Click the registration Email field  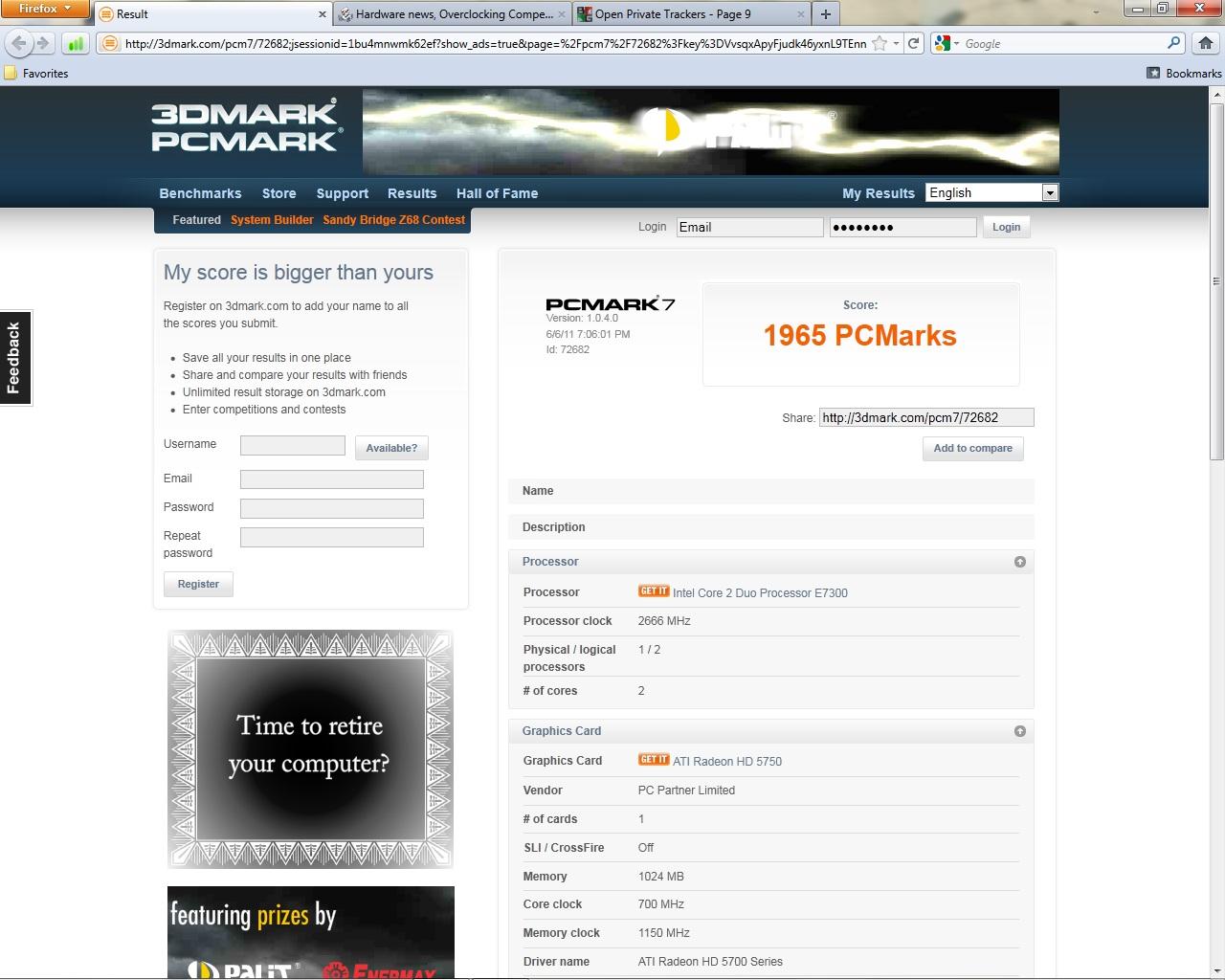tap(332, 479)
